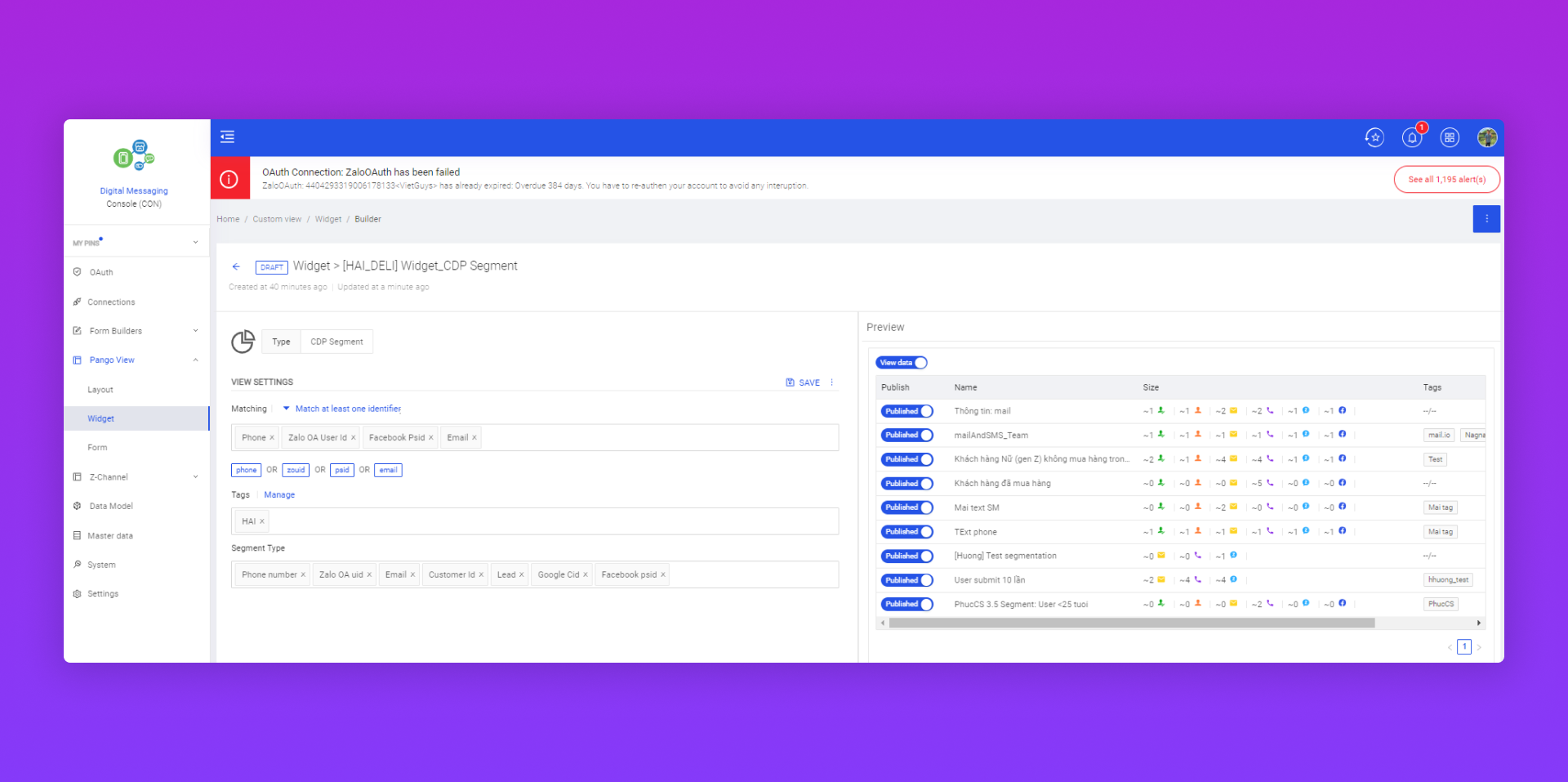Click the See all 1,195 alerts button

pyautogui.click(x=1445, y=180)
